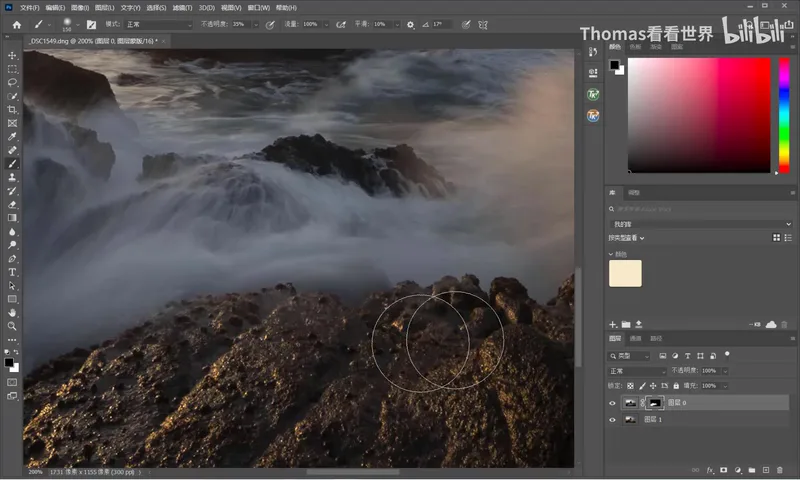Select the Clone Stamp tool
Screen dimensions: 800x480
click(12, 178)
